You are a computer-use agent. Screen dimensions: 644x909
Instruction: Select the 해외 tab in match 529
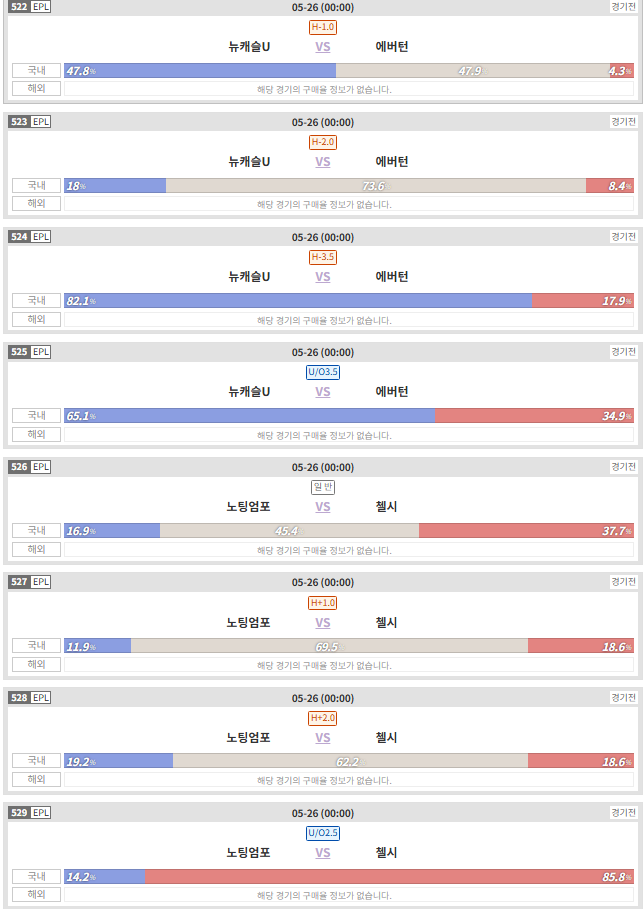pyautogui.click(x=37, y=895)
